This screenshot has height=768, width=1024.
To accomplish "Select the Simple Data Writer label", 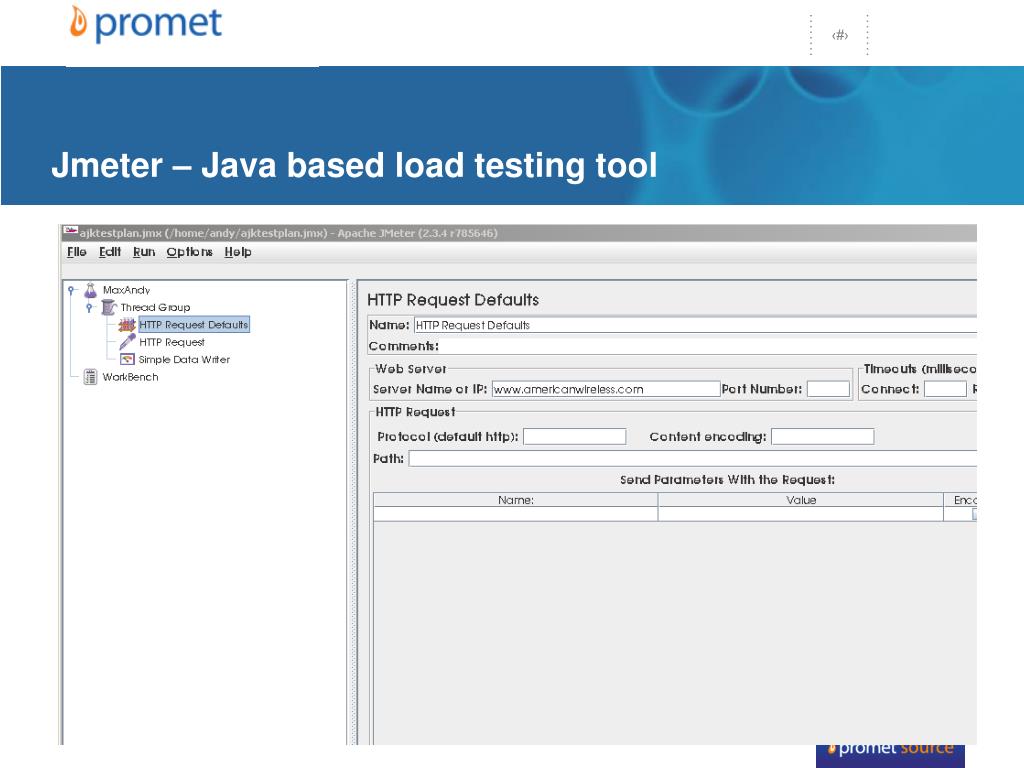I will pyautogui.click(x=184, y=359).
